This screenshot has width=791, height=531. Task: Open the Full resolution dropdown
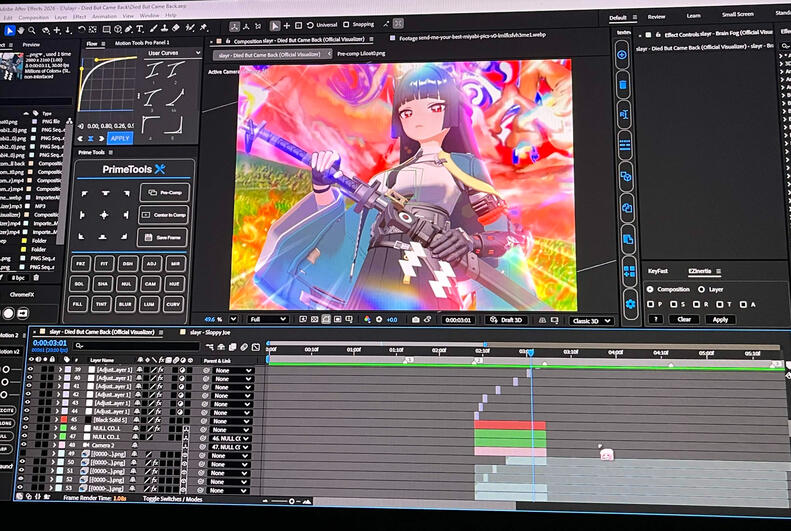pos(268,319)
